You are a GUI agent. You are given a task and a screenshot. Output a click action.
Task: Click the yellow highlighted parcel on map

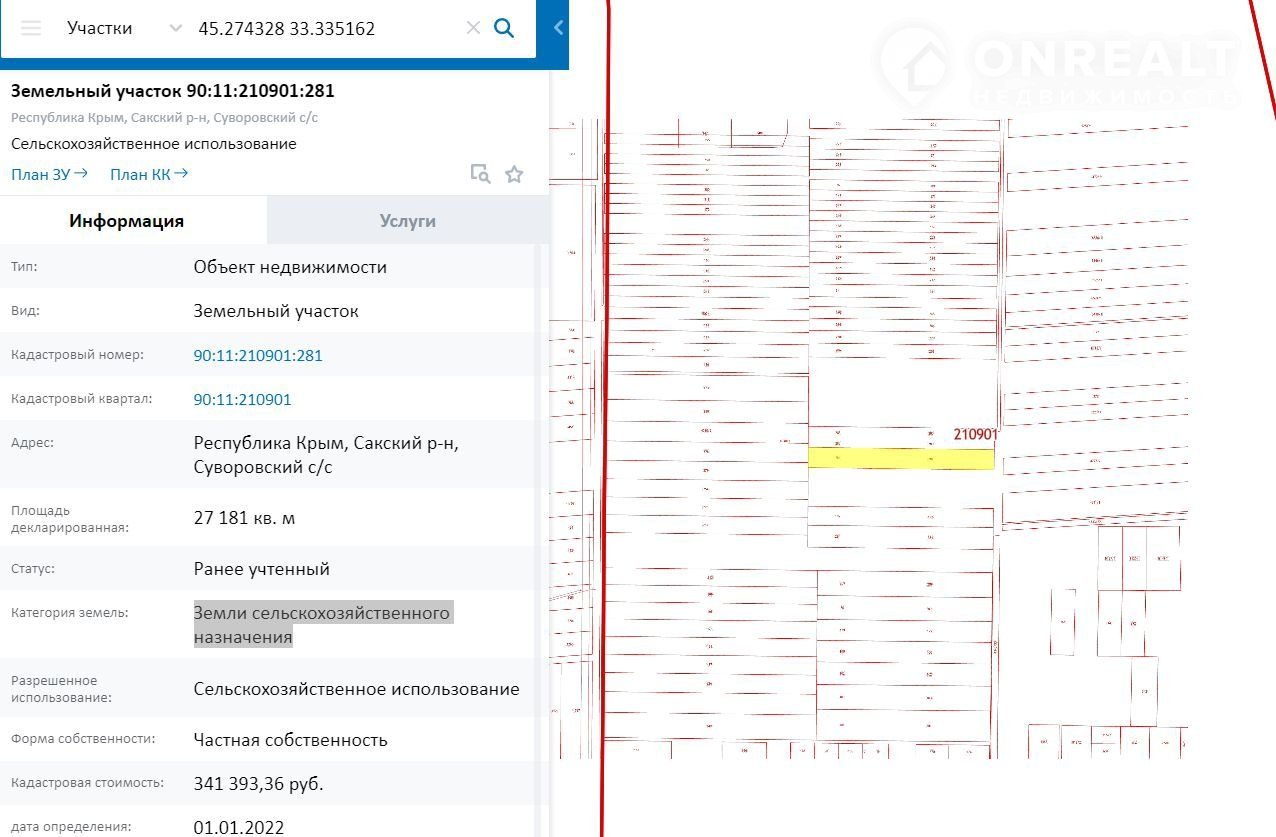[x=900, y=459]
